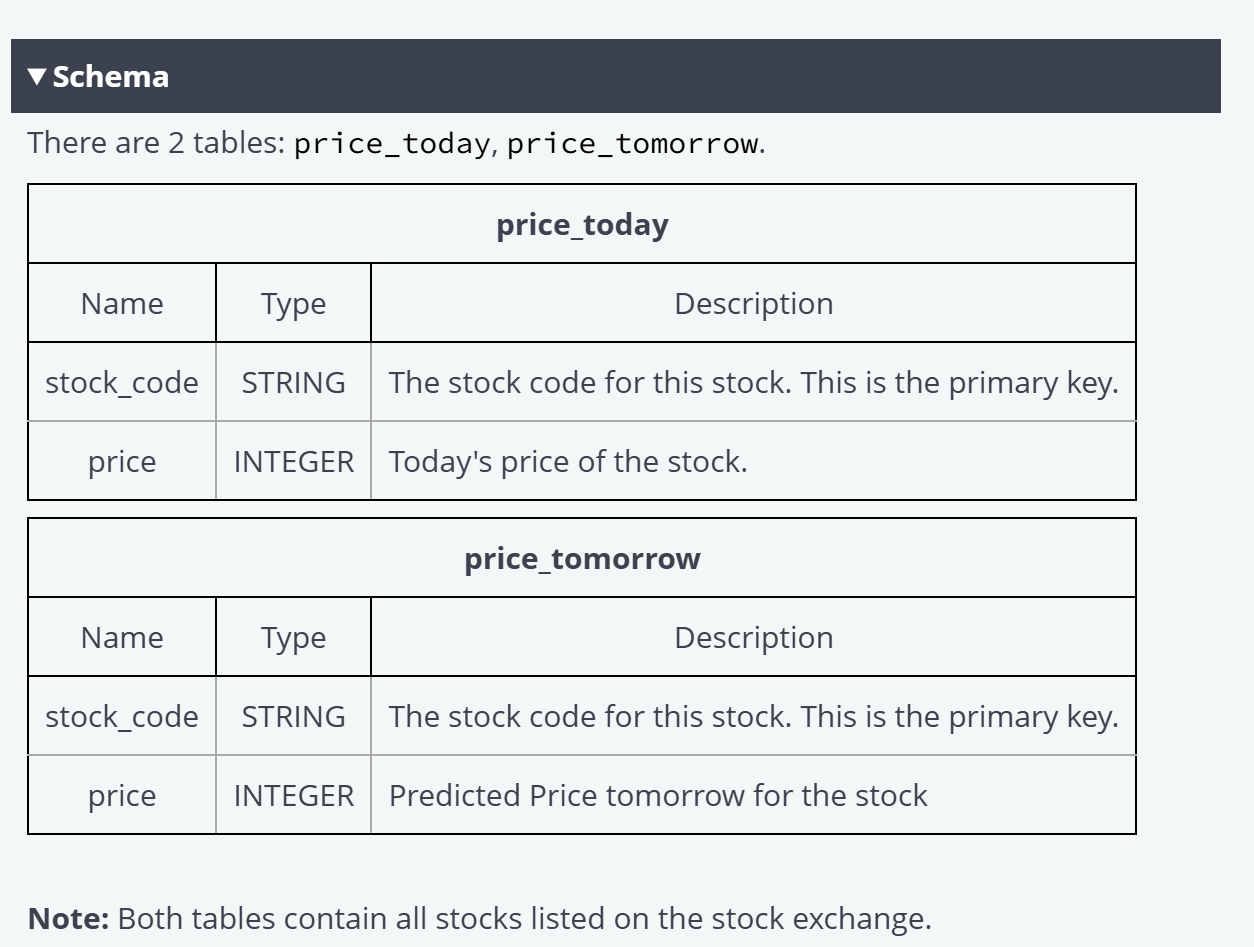Click the price_tomorrow table title
The image size is (1254, 947).
click(x=582, y=558)
